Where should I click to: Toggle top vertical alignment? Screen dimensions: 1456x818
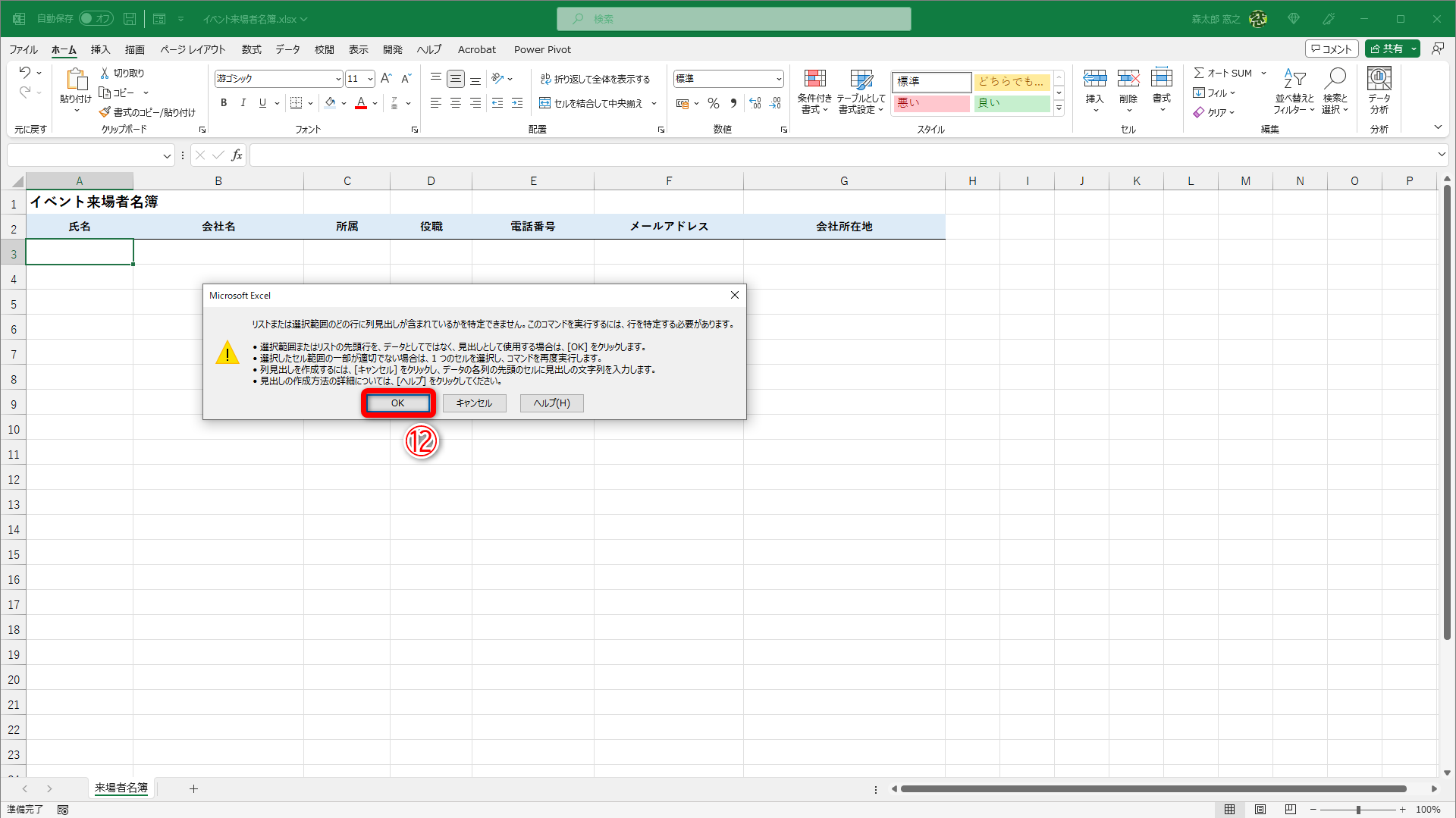point(436,78)
